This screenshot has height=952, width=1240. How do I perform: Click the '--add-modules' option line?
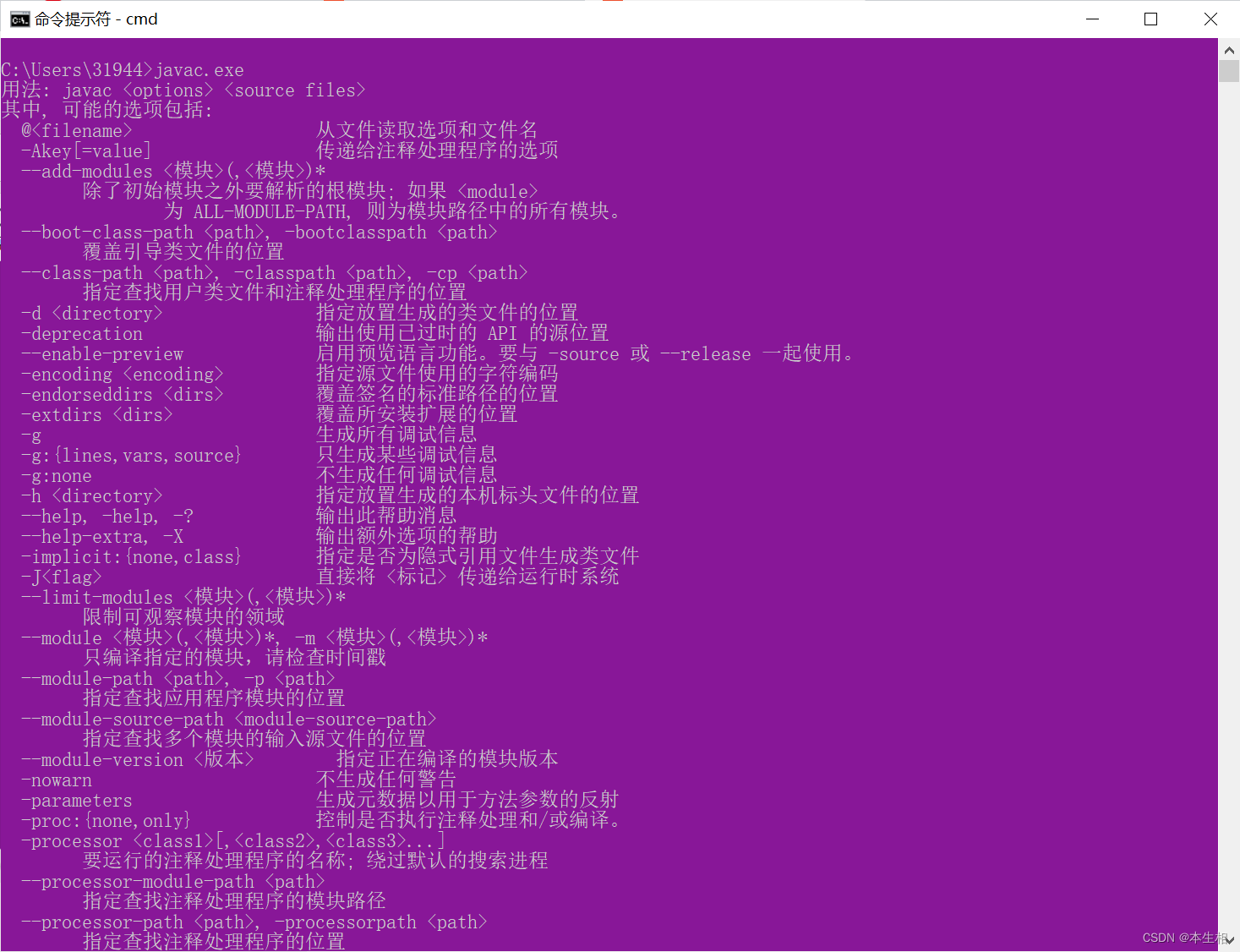coord(173,172)
